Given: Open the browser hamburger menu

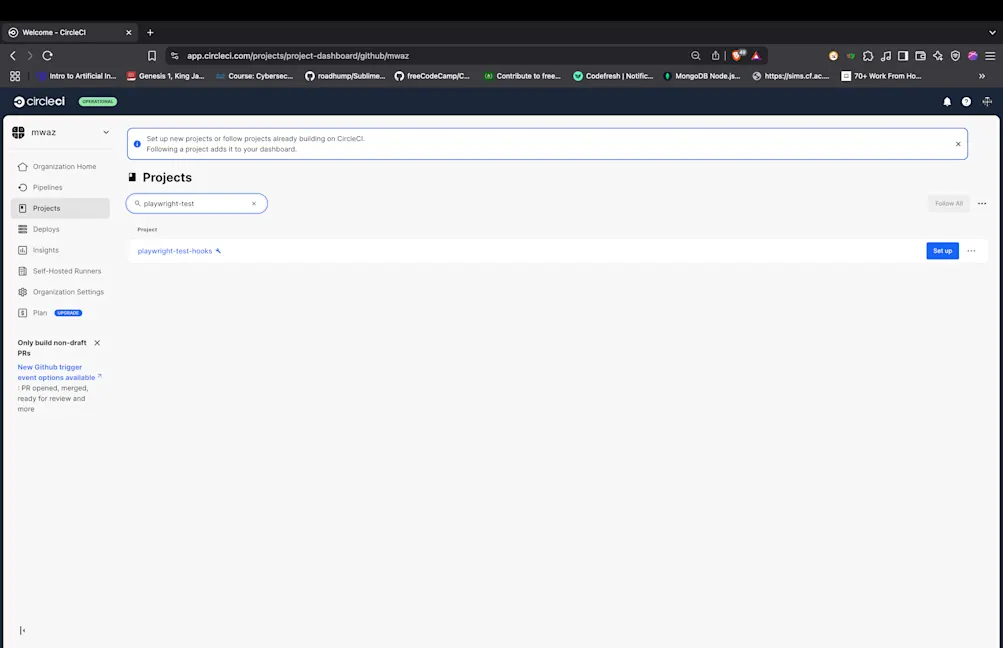Looking at the screenshot, I should (x=990, y=56).
